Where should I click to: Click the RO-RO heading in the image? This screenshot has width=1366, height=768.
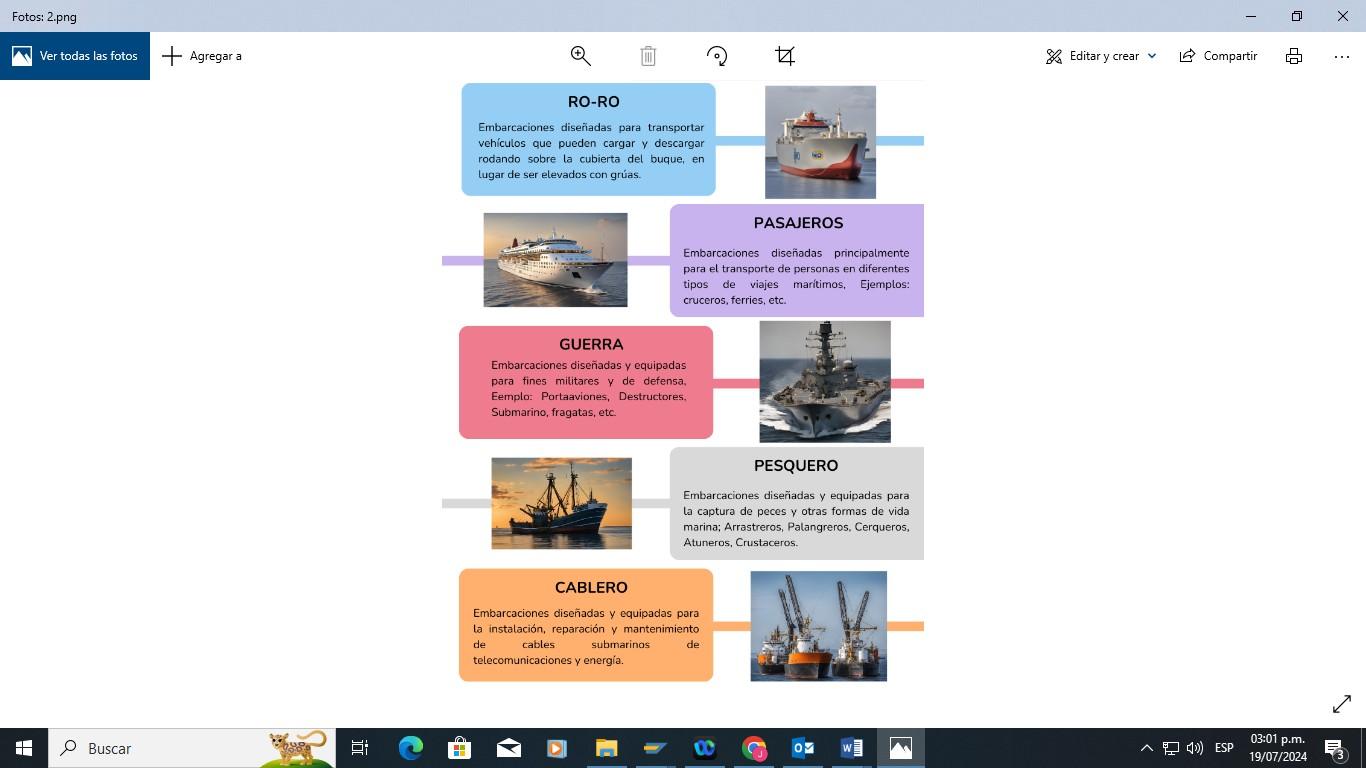coord(593,102)
